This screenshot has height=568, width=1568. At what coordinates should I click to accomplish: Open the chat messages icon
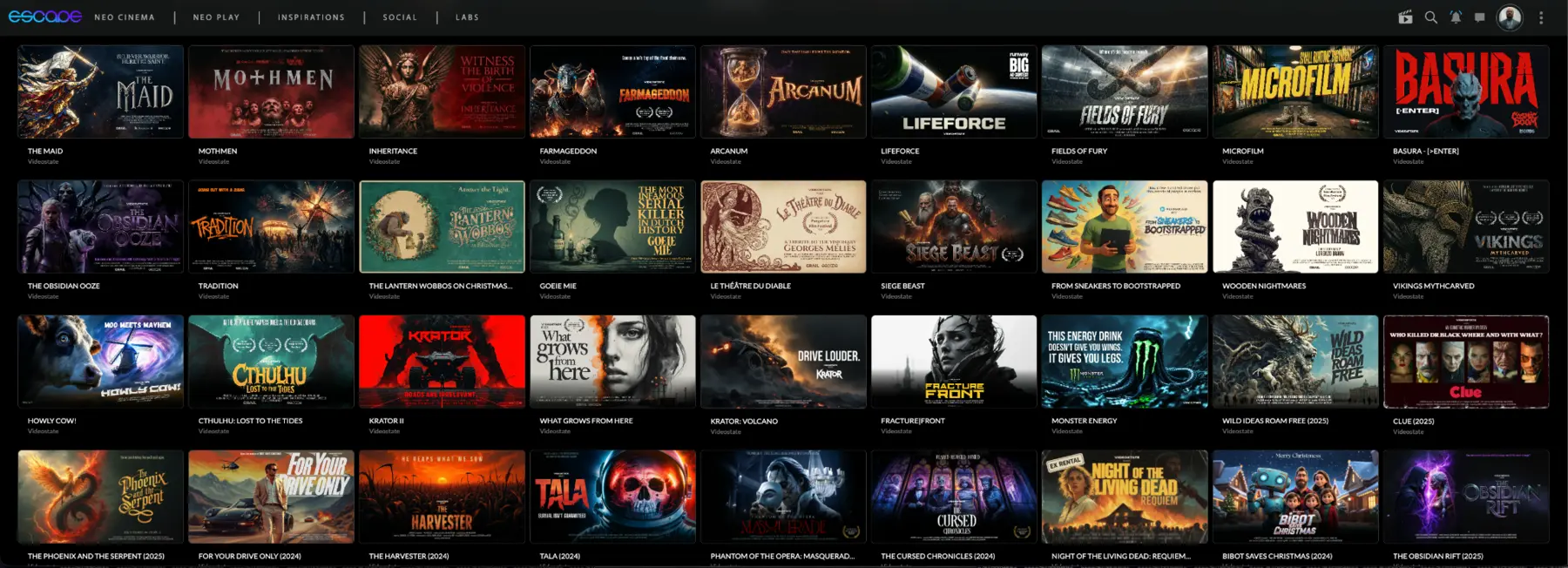coord(1479,17)
